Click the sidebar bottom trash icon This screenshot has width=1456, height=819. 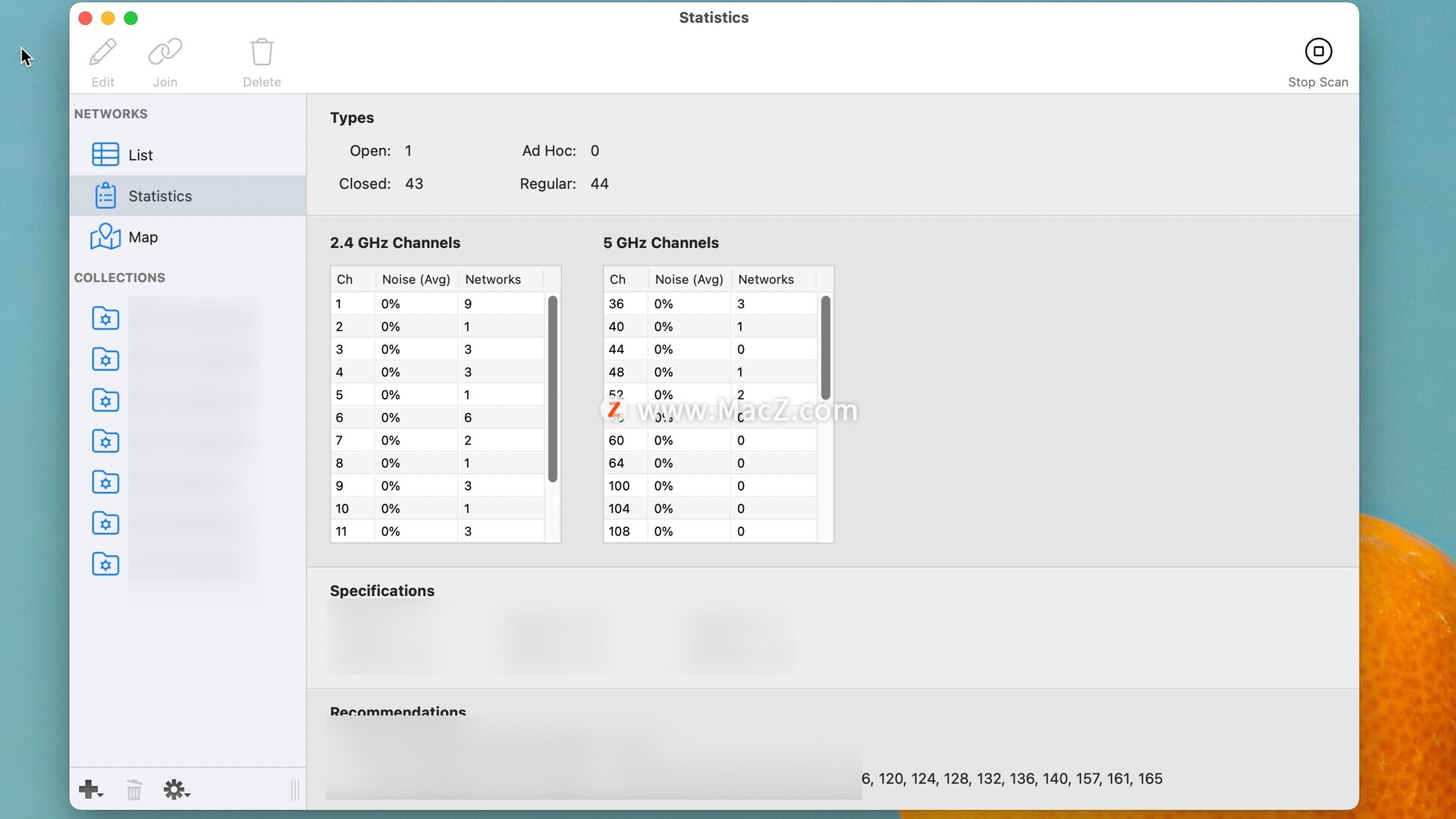(x=133, y=789)
